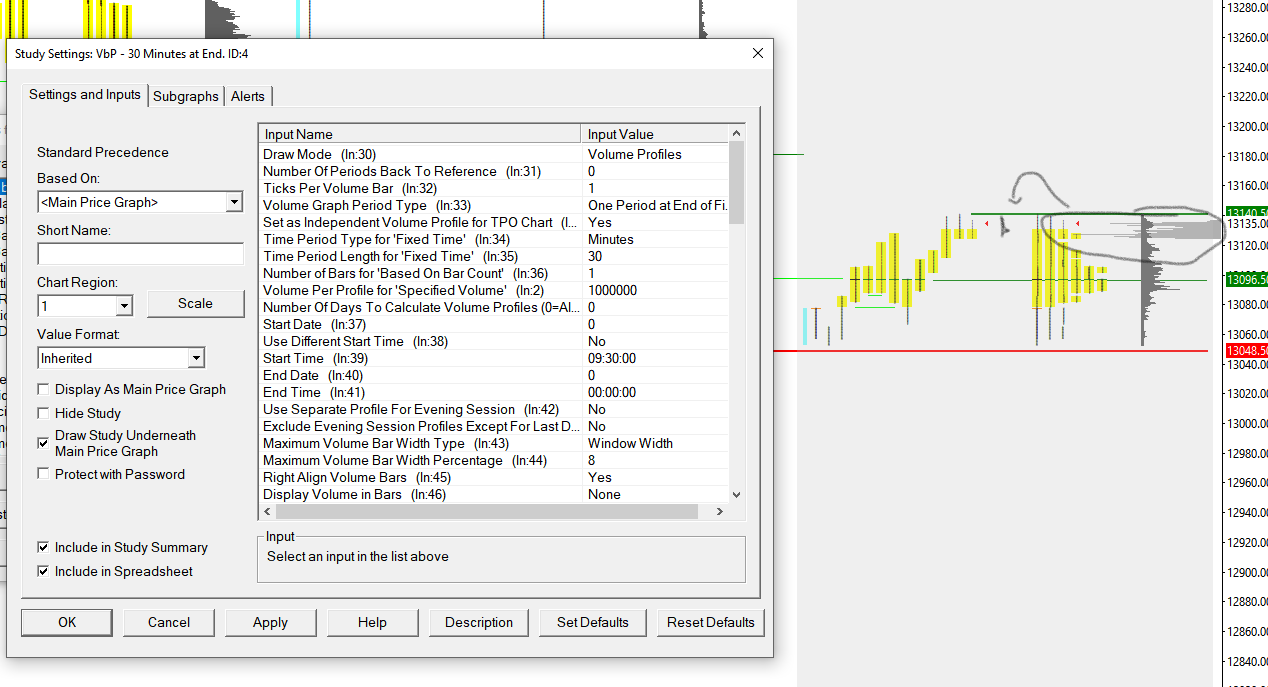Image resolution: width=1268 pixels, height=687 pixels.
Task: Click the 13096.50 green price label
Action: (1246, 280)
